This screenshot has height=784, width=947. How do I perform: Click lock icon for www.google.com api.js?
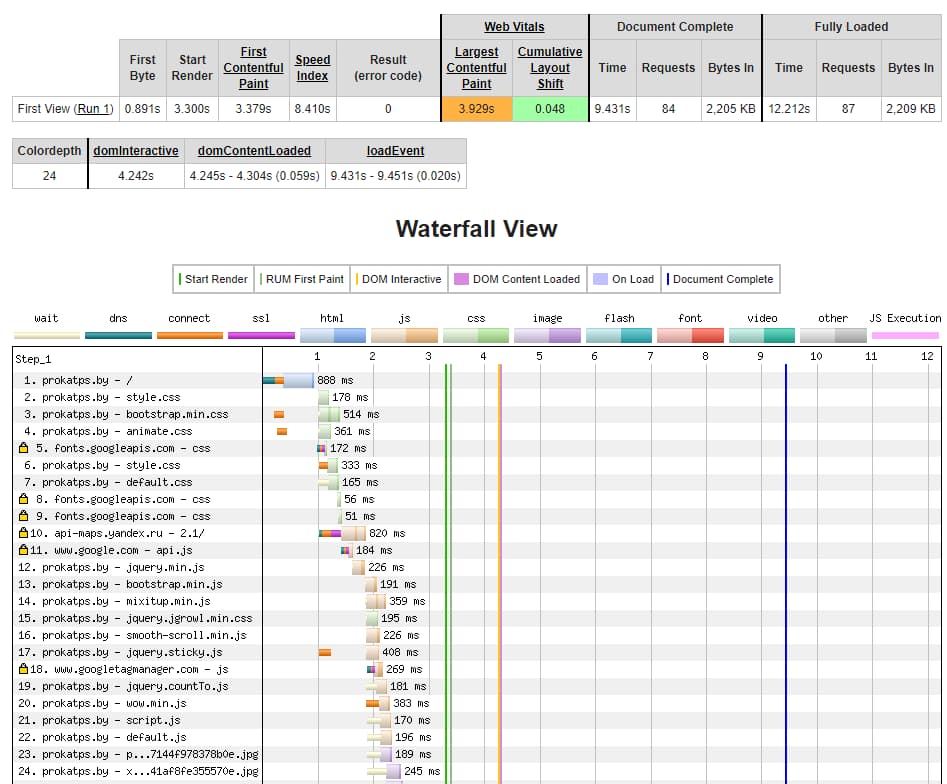point(23,550)
